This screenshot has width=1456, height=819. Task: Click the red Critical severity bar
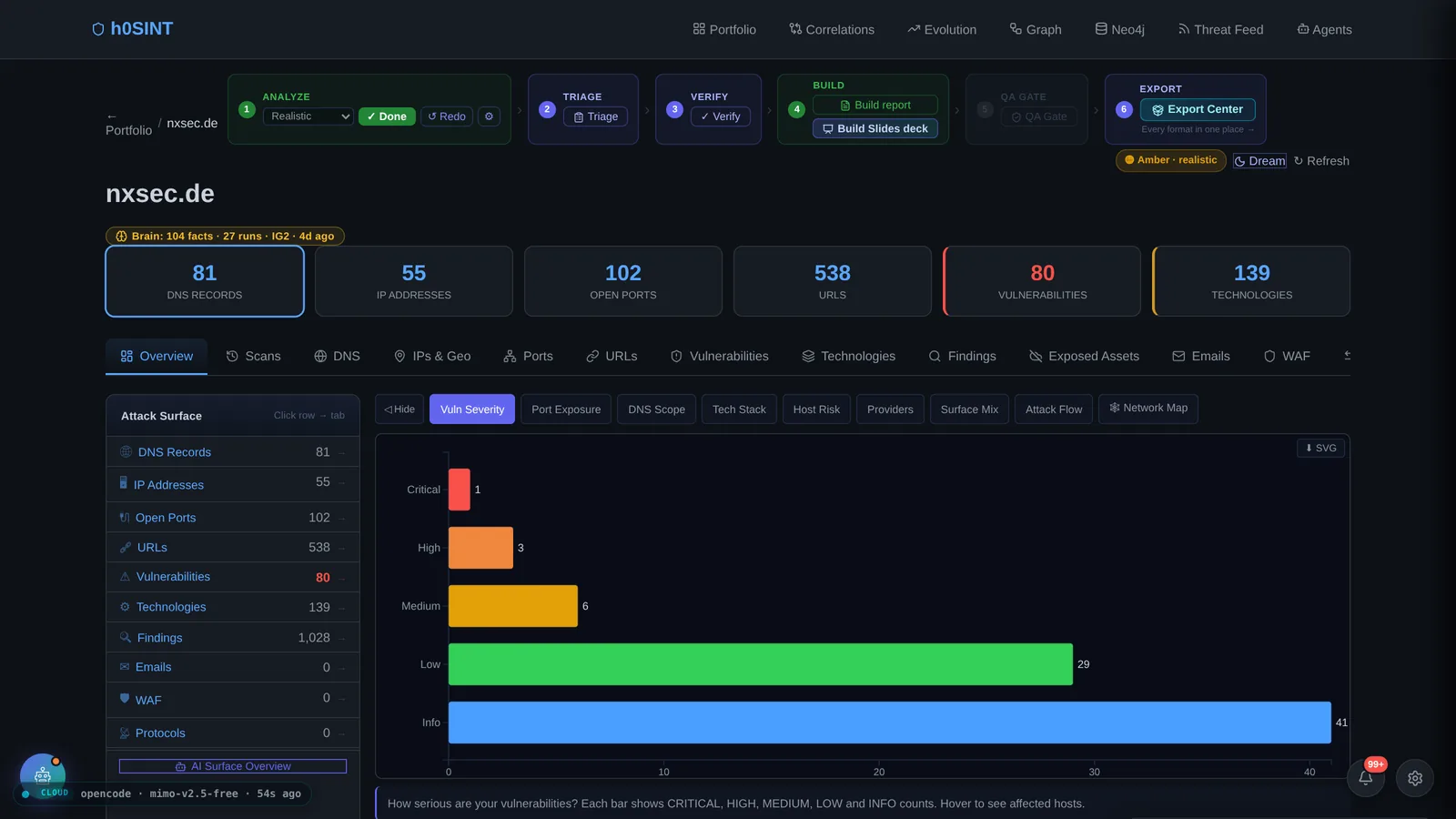point(460,490)
